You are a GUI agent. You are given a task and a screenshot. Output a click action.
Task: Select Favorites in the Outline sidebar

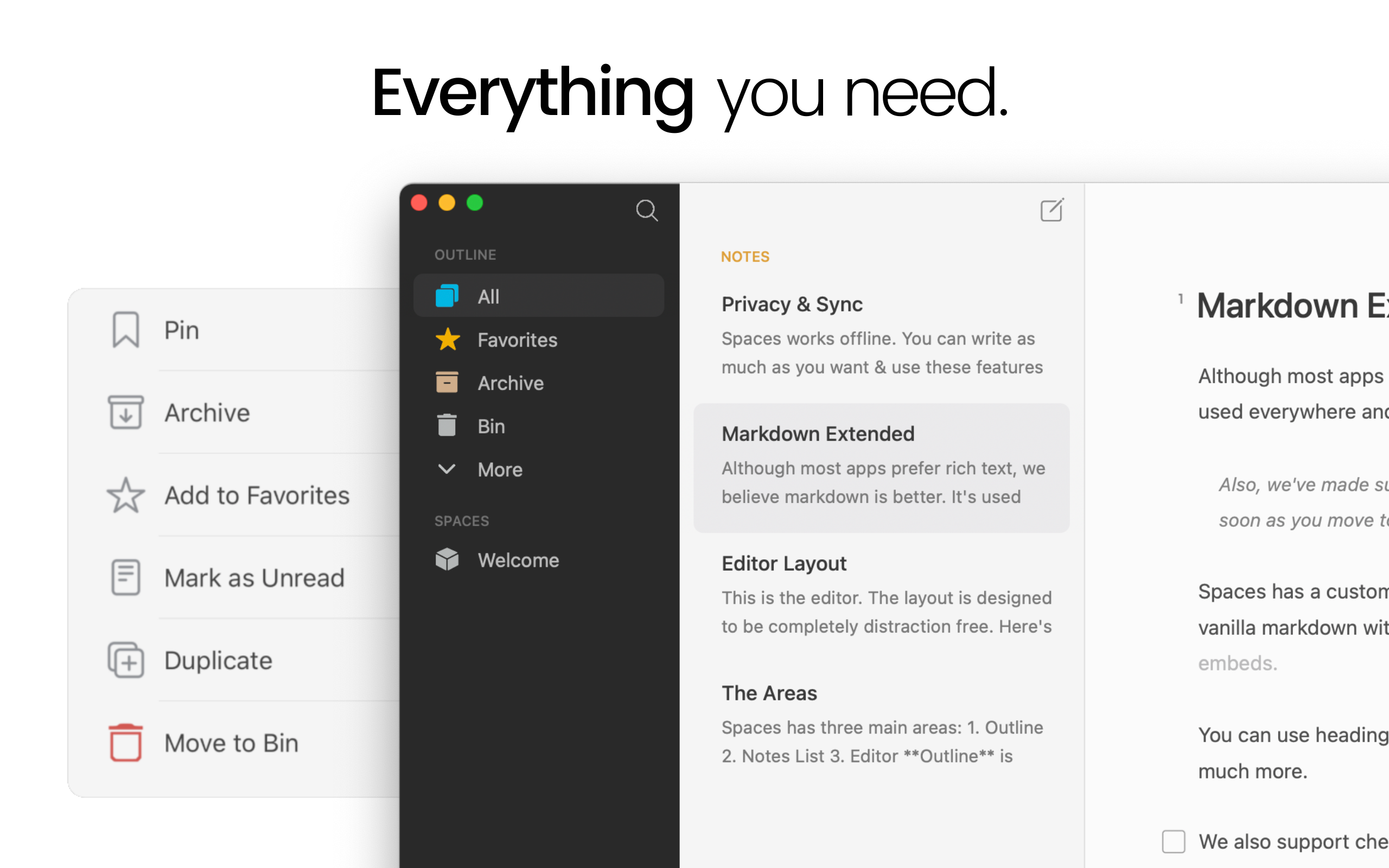click(x=517, y=340)
